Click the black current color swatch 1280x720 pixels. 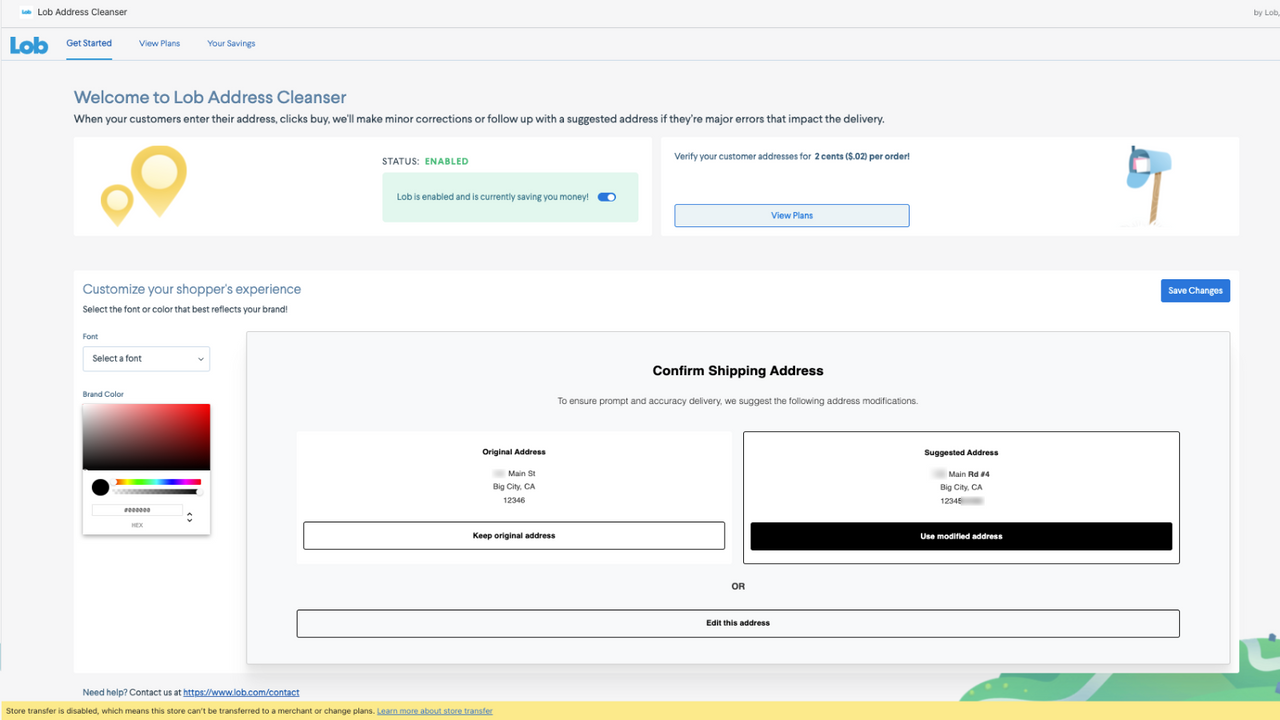click(100, 487)
